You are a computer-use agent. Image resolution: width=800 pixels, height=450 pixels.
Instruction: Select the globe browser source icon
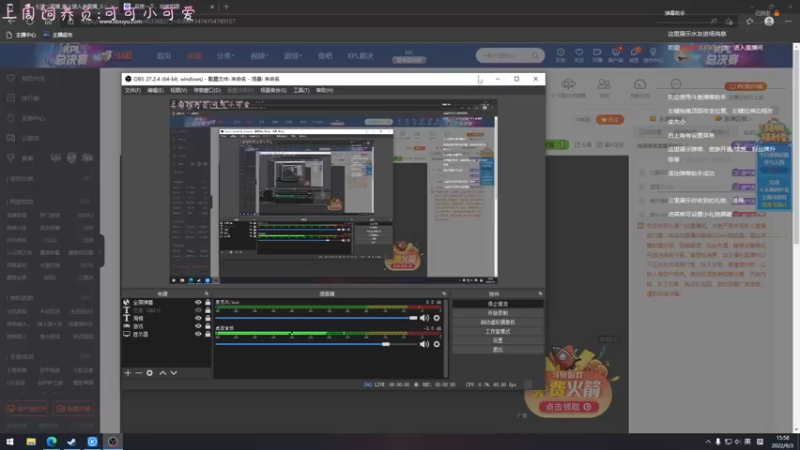[x=127, y=302]
